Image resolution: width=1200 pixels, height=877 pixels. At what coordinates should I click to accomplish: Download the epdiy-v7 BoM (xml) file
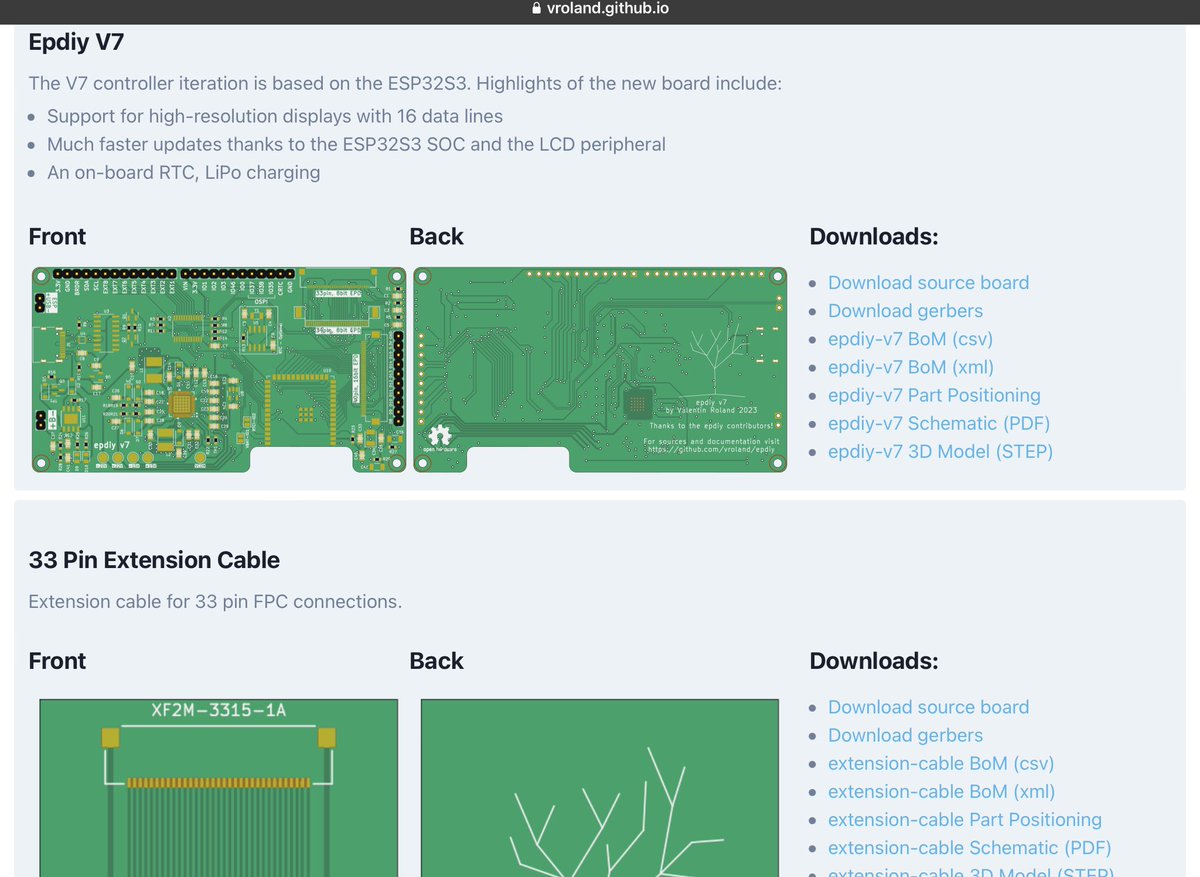[x=910, y=367]
